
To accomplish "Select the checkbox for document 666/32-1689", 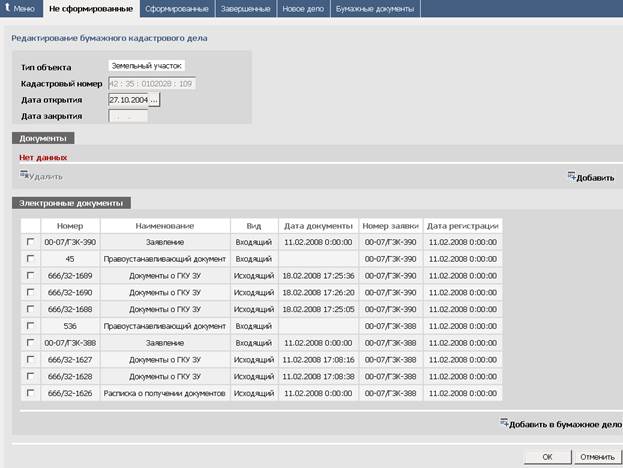I will point(30,275).
